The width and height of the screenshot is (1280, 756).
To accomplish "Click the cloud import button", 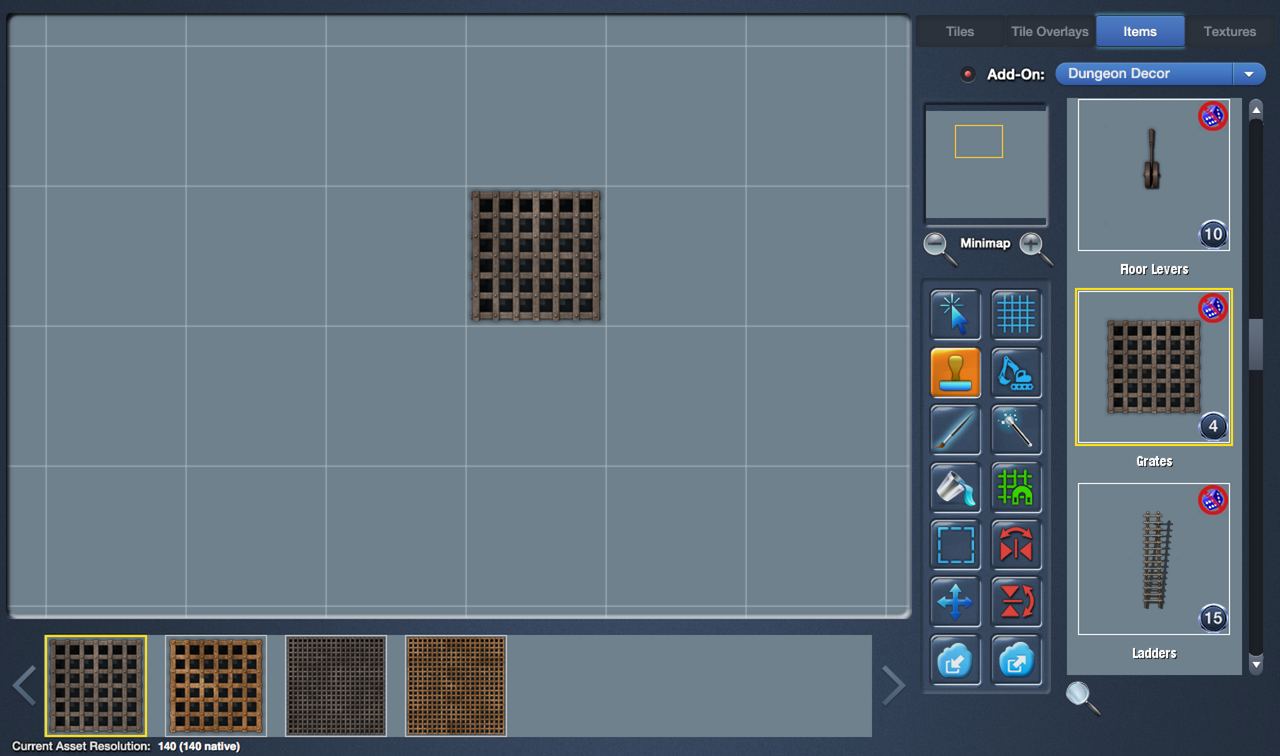I will coord(955,660).
